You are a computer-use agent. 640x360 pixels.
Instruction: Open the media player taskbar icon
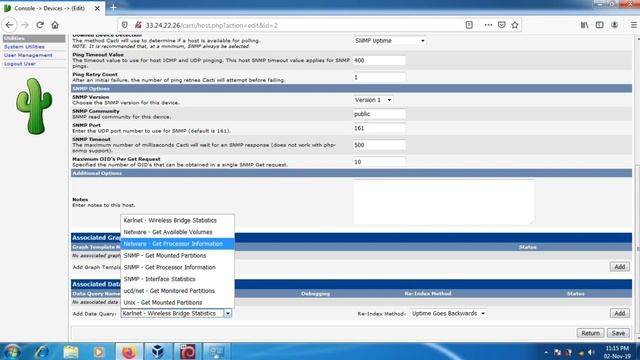click(x=98, y=351)
